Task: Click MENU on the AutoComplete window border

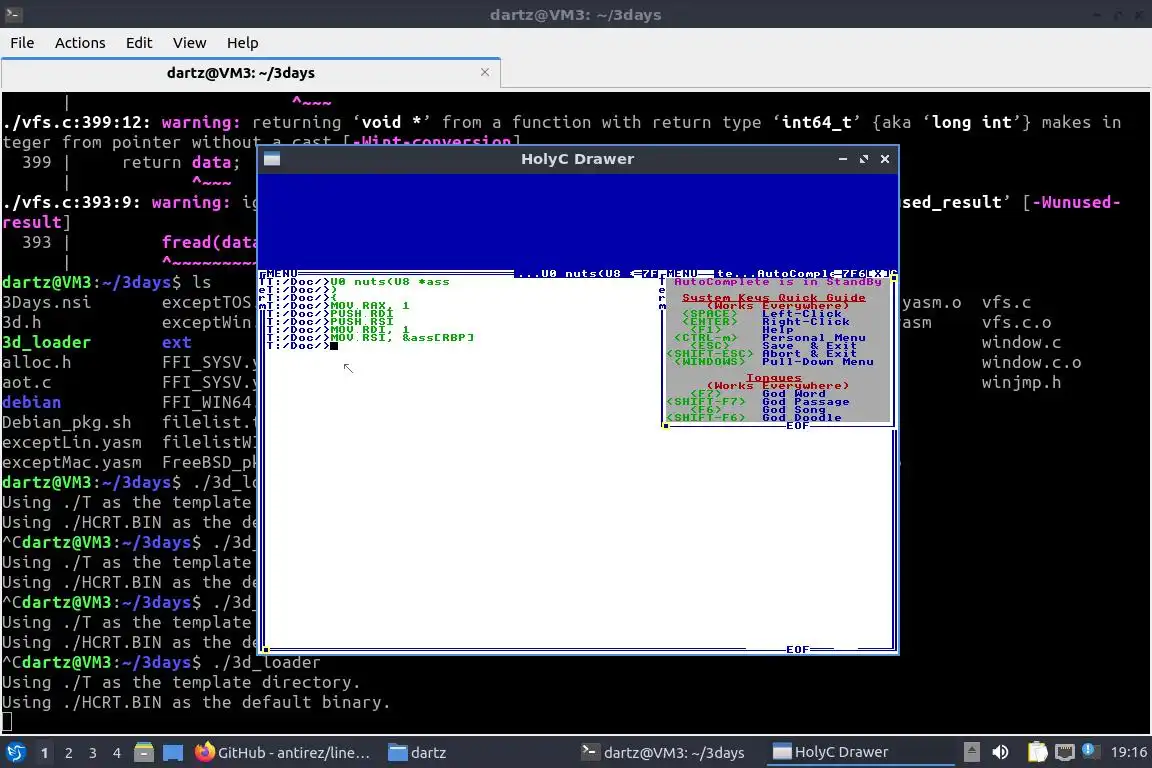Action: tap(683, 273)
